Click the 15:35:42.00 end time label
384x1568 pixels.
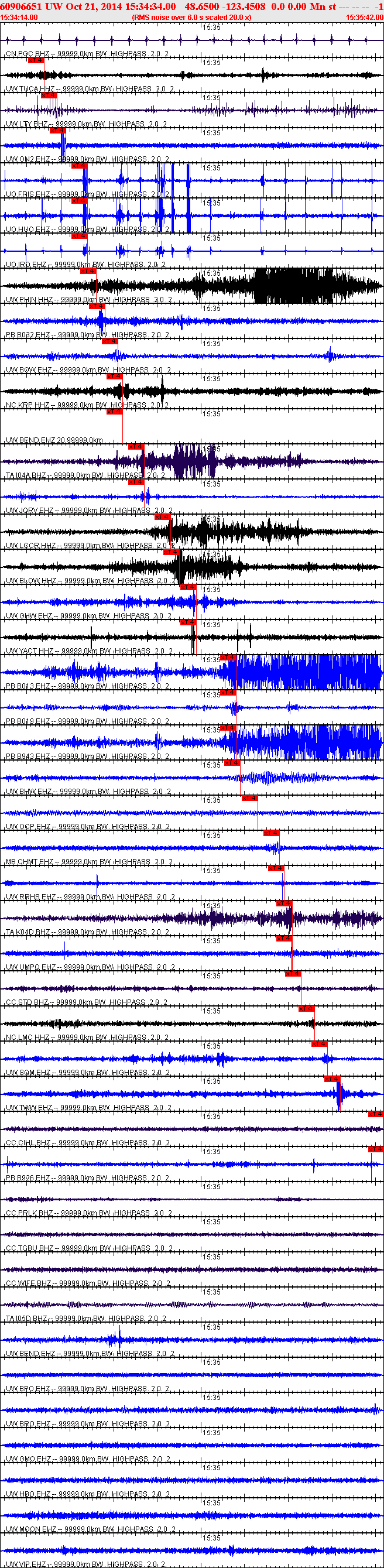pos(365,18)
